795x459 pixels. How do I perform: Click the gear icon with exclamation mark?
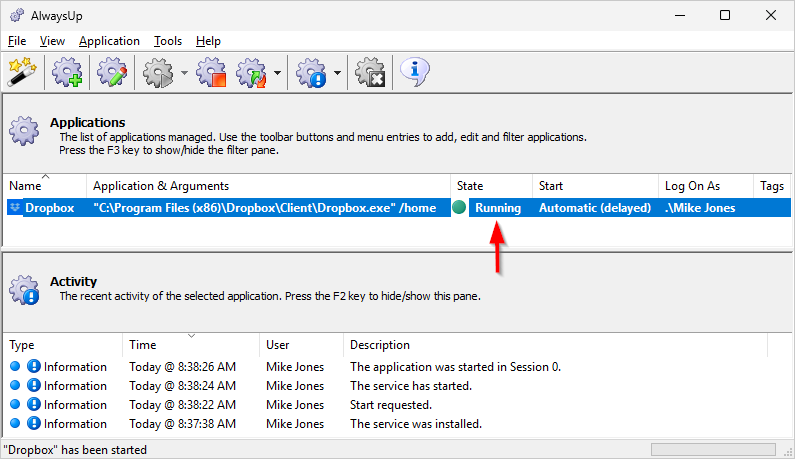[312, 72]
